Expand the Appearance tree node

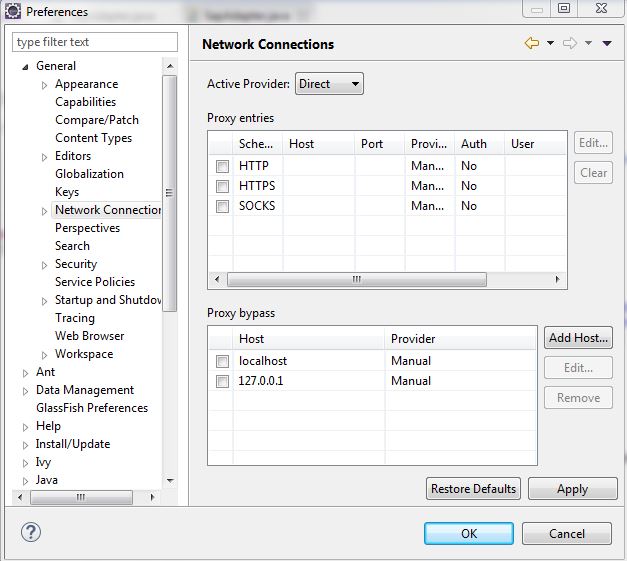(44, 85)
